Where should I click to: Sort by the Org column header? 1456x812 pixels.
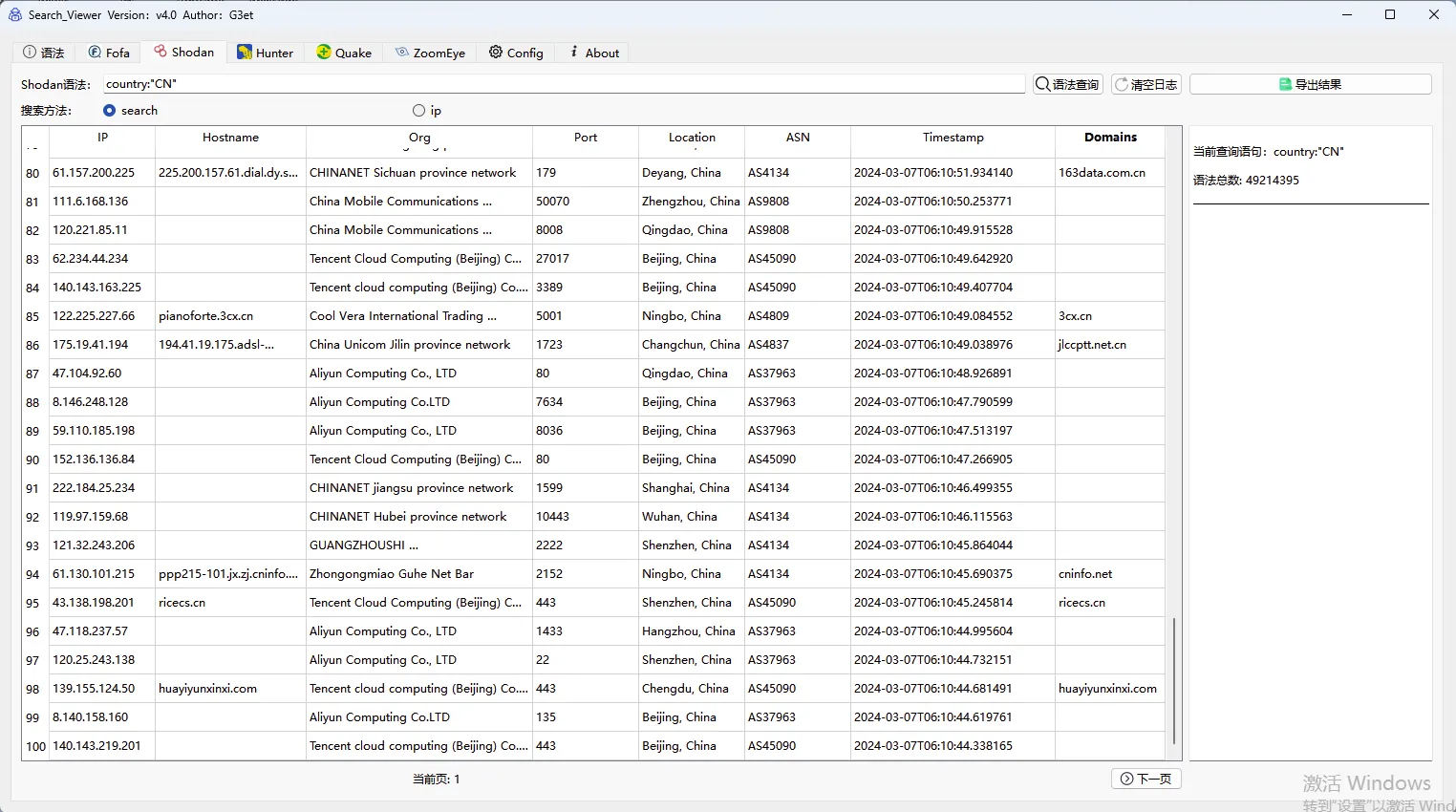coord(419,138)
